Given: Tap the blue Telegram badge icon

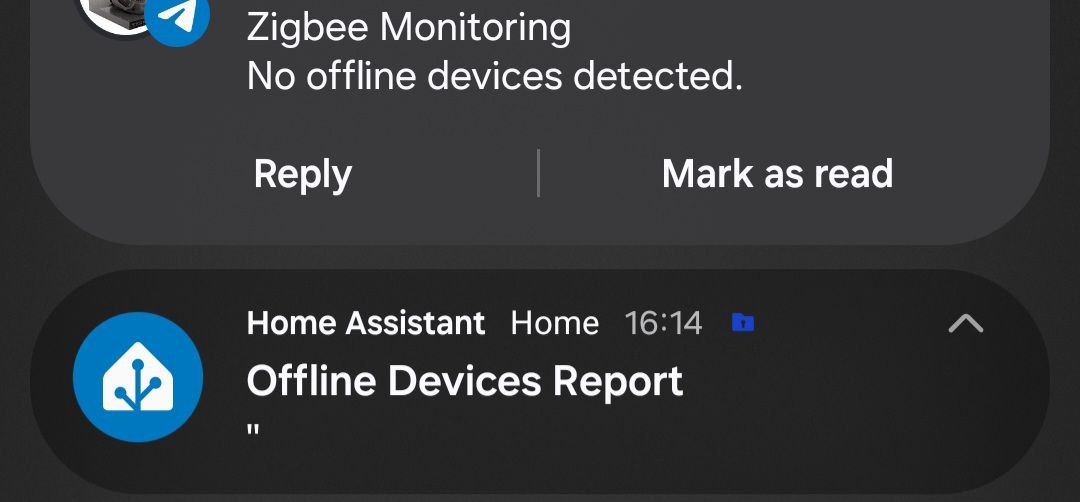Looking at the screenshot, I should pos(177,16).
